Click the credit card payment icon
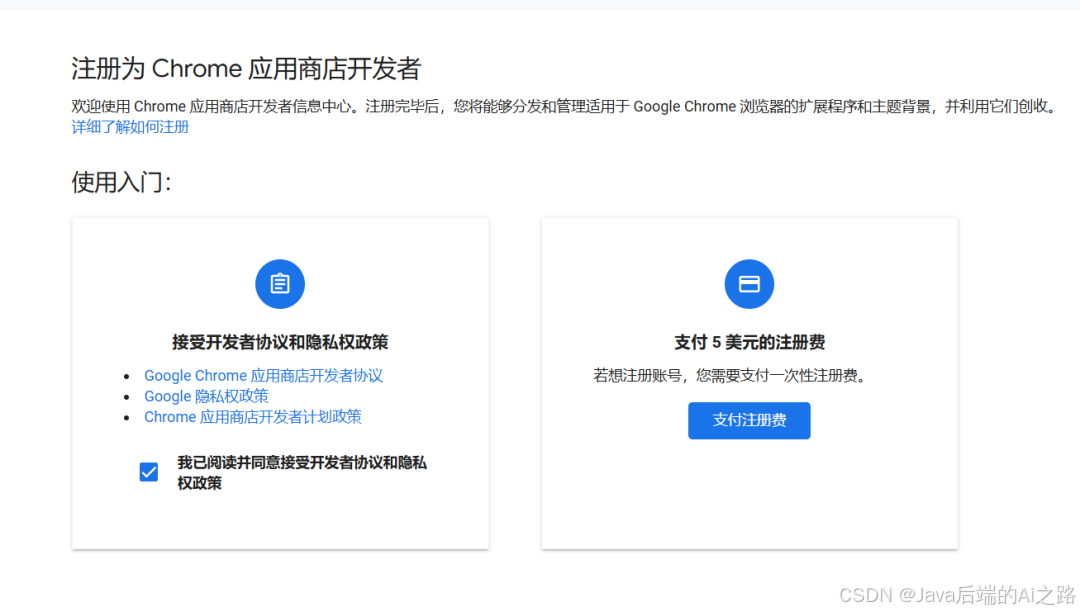The width and height of the screenshot is (1080, 612). tap(749, 284)
